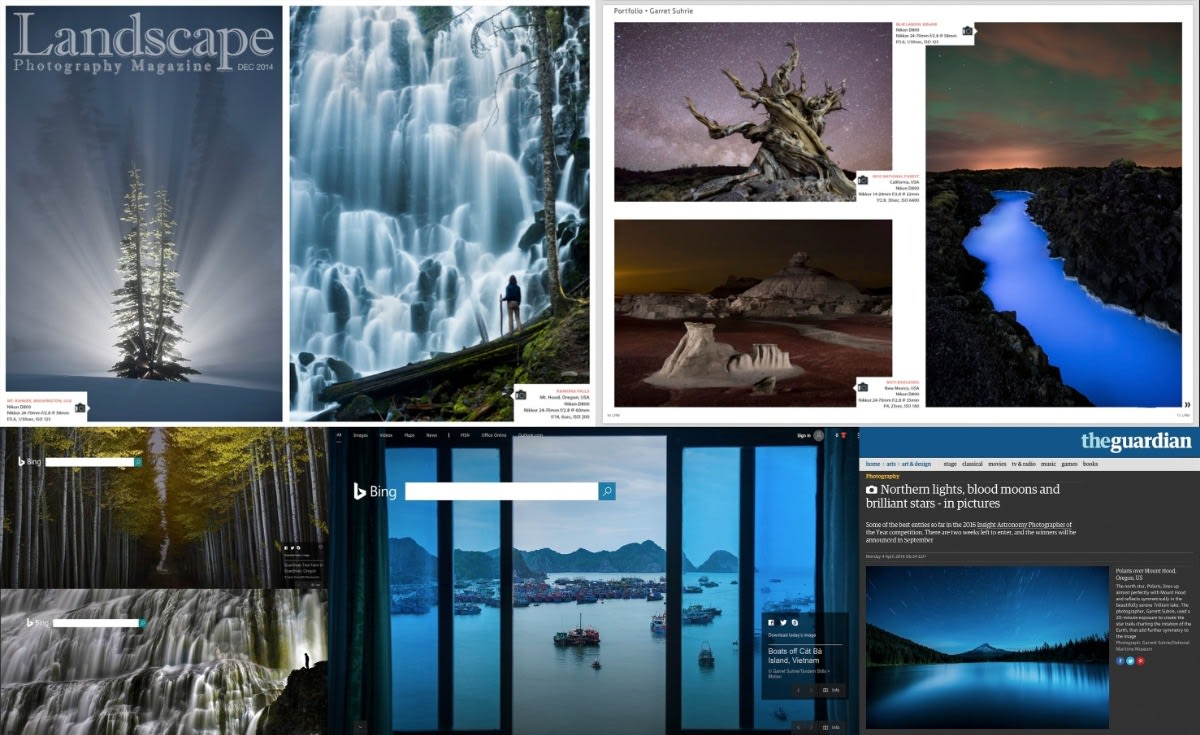Open the profile avatar next to Sign in
This screenshot has width=1200, height=735.
(819, 436)
